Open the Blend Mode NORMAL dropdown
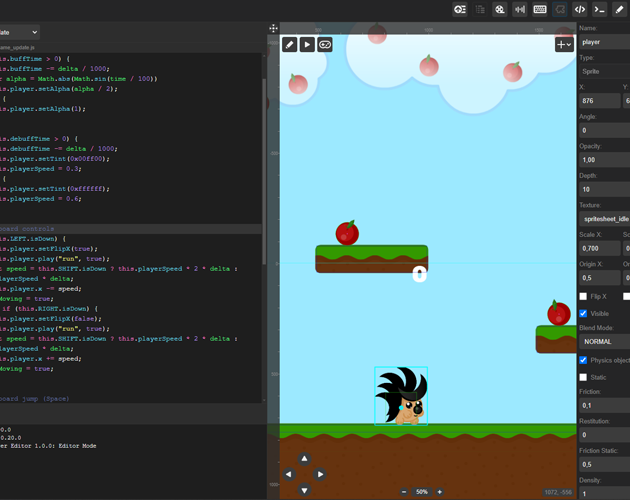Image resolution: width=630 pixels, height=500 pixels. tap(605, 342)
